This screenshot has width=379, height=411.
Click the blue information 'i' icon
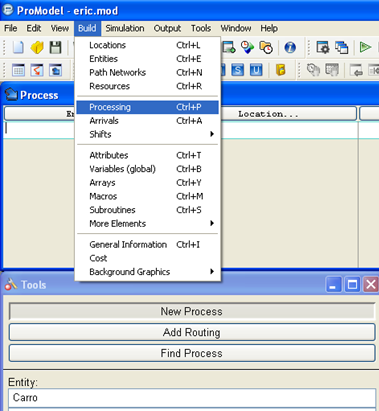pos(290,47)
